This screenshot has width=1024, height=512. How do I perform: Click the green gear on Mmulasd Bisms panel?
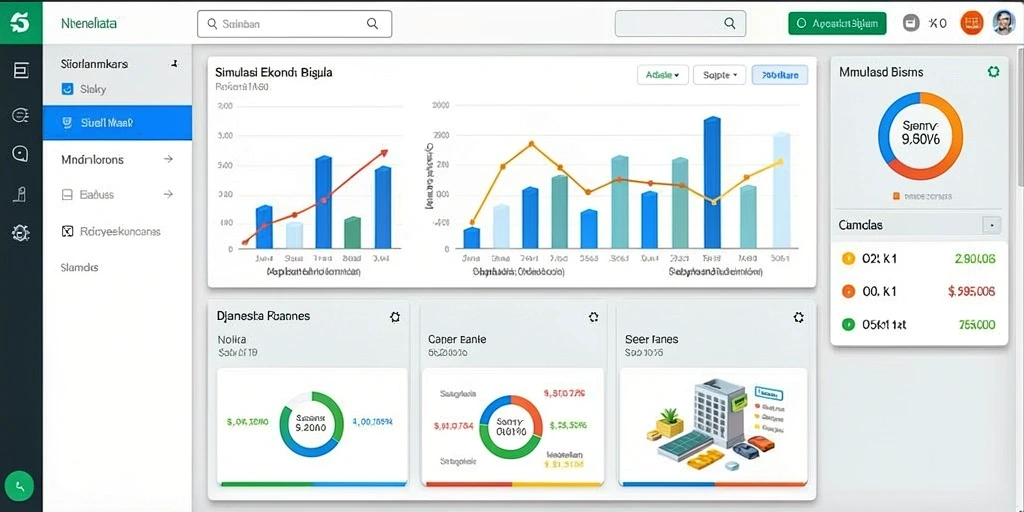[x=993, y=72]
